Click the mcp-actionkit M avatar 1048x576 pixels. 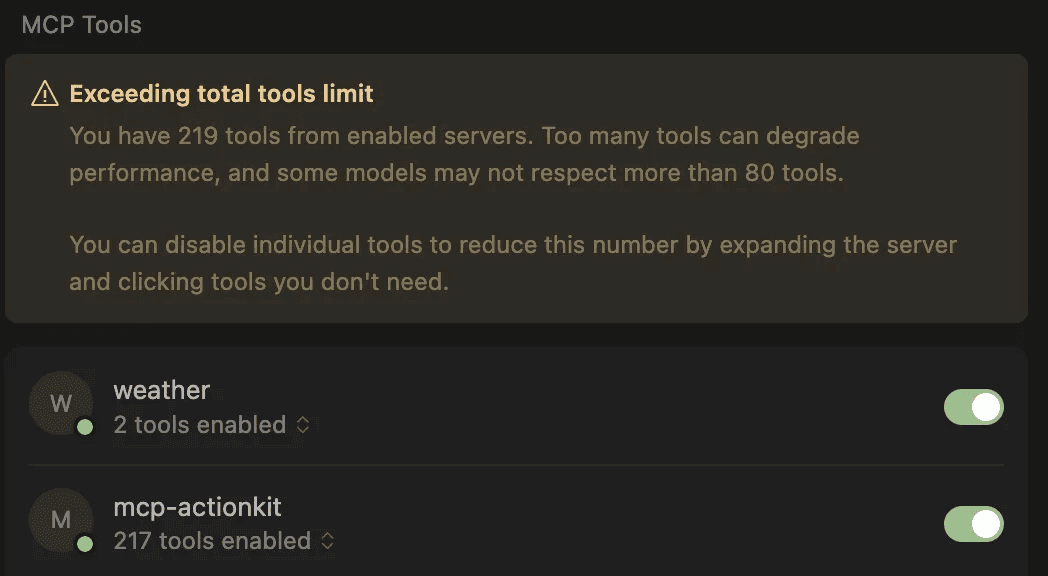tap(61, 520)
